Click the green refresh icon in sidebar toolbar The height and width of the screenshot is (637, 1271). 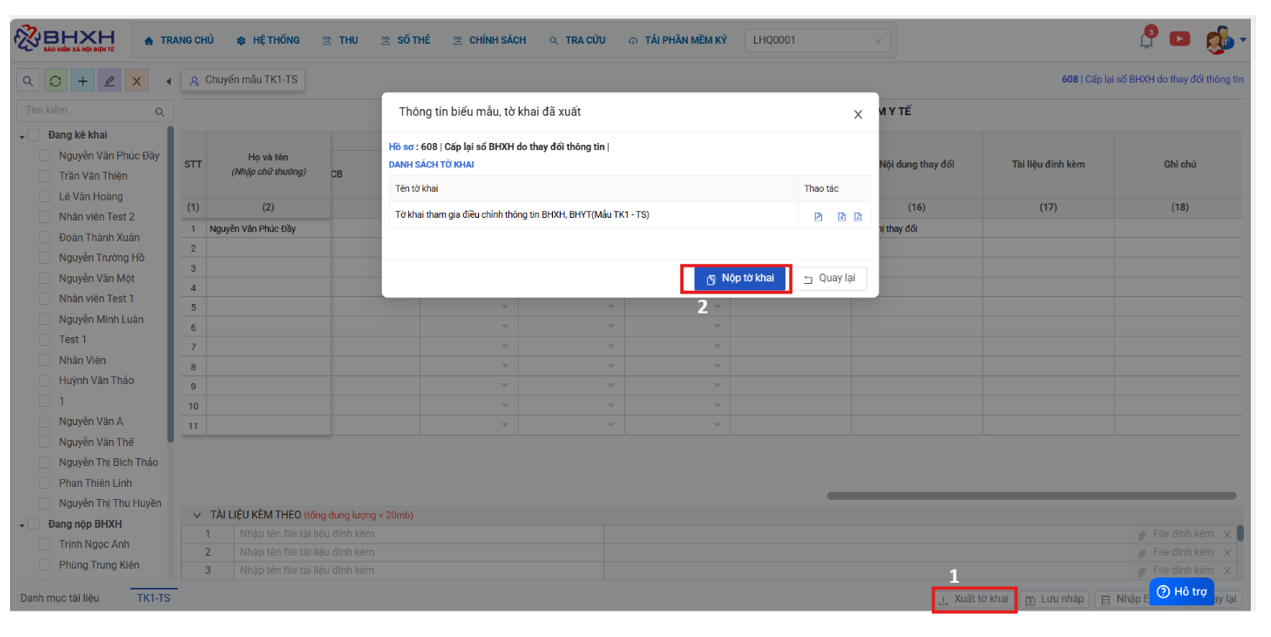[x=55, y=81]
